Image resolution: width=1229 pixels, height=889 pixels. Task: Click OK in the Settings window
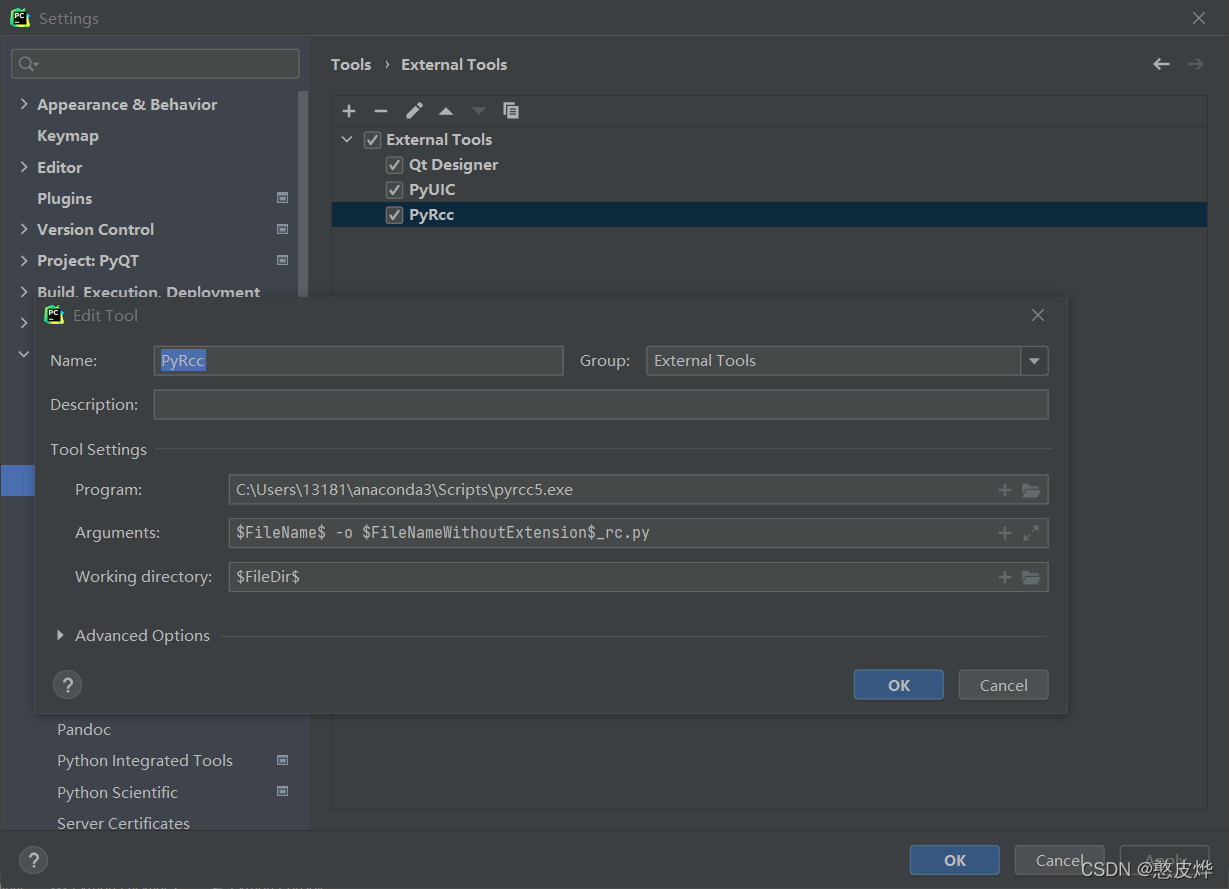point(955,860)
